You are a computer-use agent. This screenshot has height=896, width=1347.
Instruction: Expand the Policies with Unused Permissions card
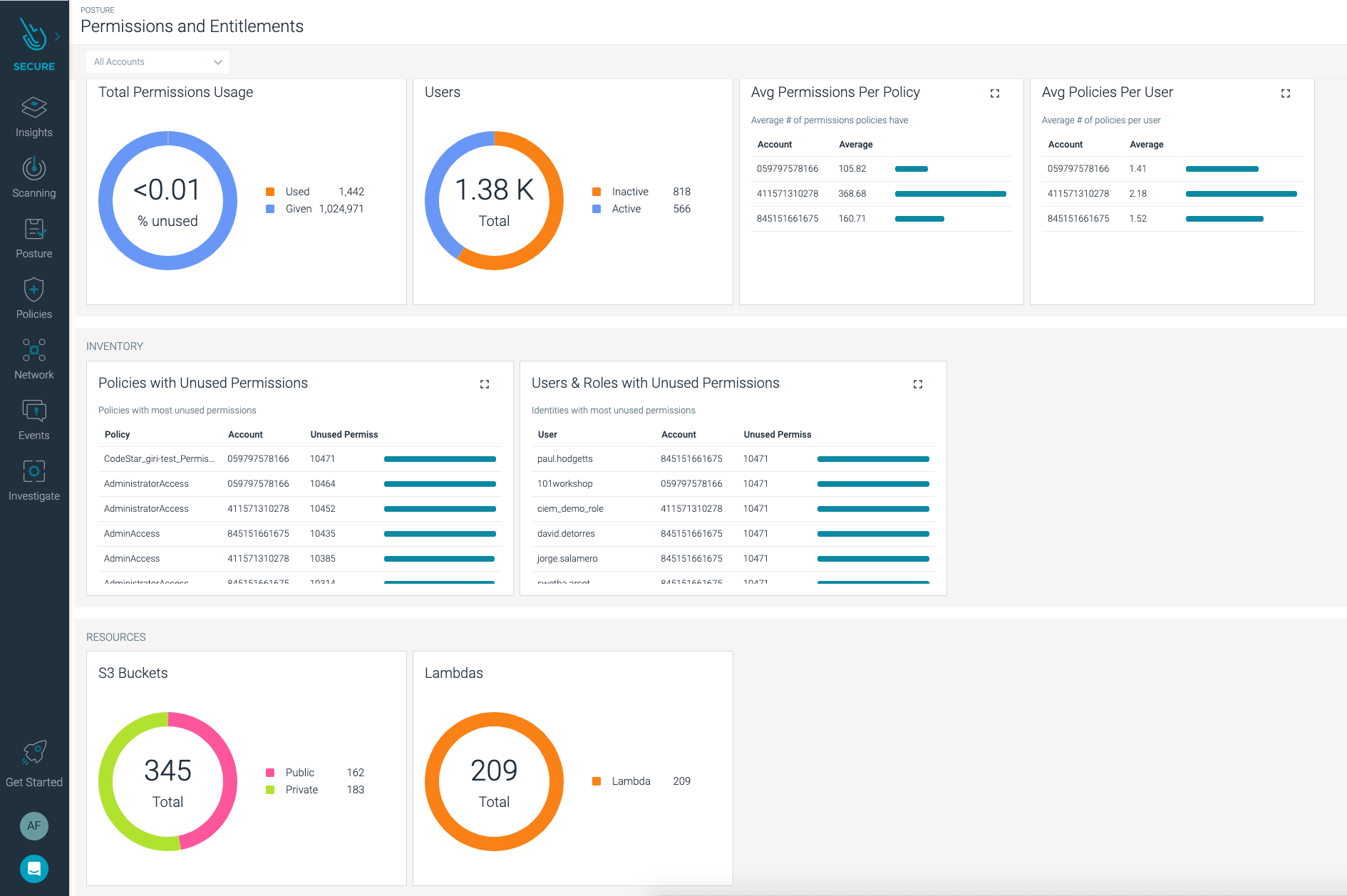point(485,384)
